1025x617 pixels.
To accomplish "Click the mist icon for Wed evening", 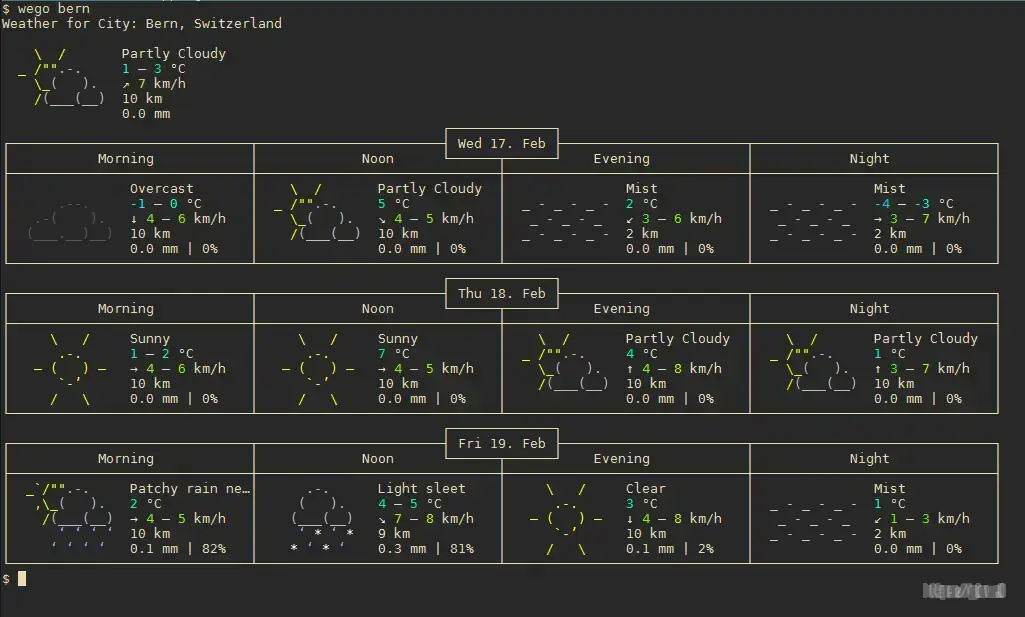I will (566, 221).
